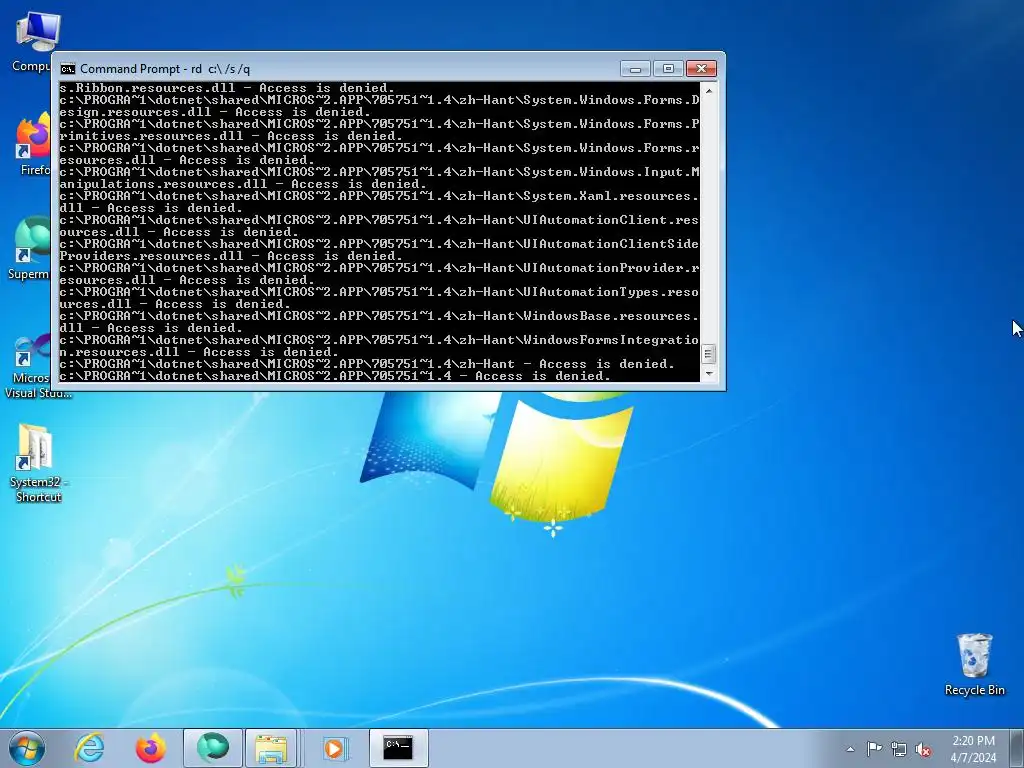1024x768 pixels.
Task: Click the top line 's.Ribbon.resources.dll - Access is denied.'
Action: (227, 88)
